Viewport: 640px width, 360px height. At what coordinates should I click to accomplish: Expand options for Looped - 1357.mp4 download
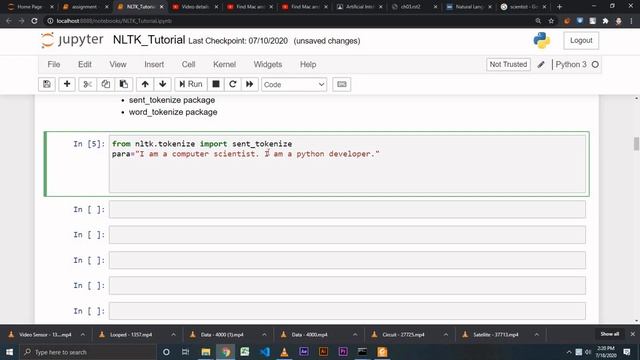(x=173, y=334)
